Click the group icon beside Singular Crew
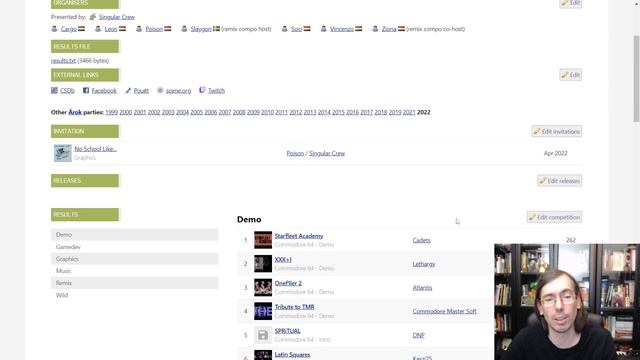640x360 pixels. pos(93,17)
